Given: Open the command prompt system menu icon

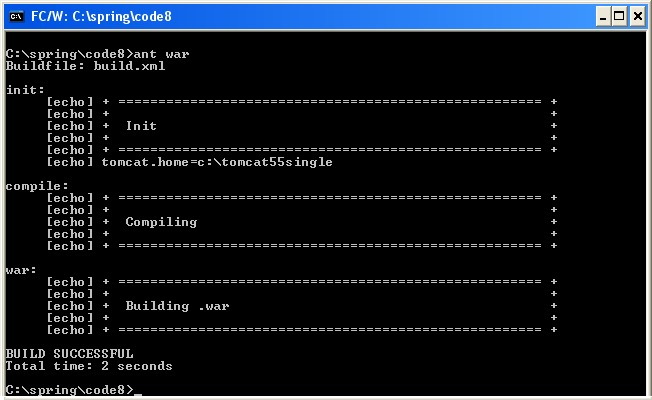Looking at the screenshot, I should pos(17,17).
